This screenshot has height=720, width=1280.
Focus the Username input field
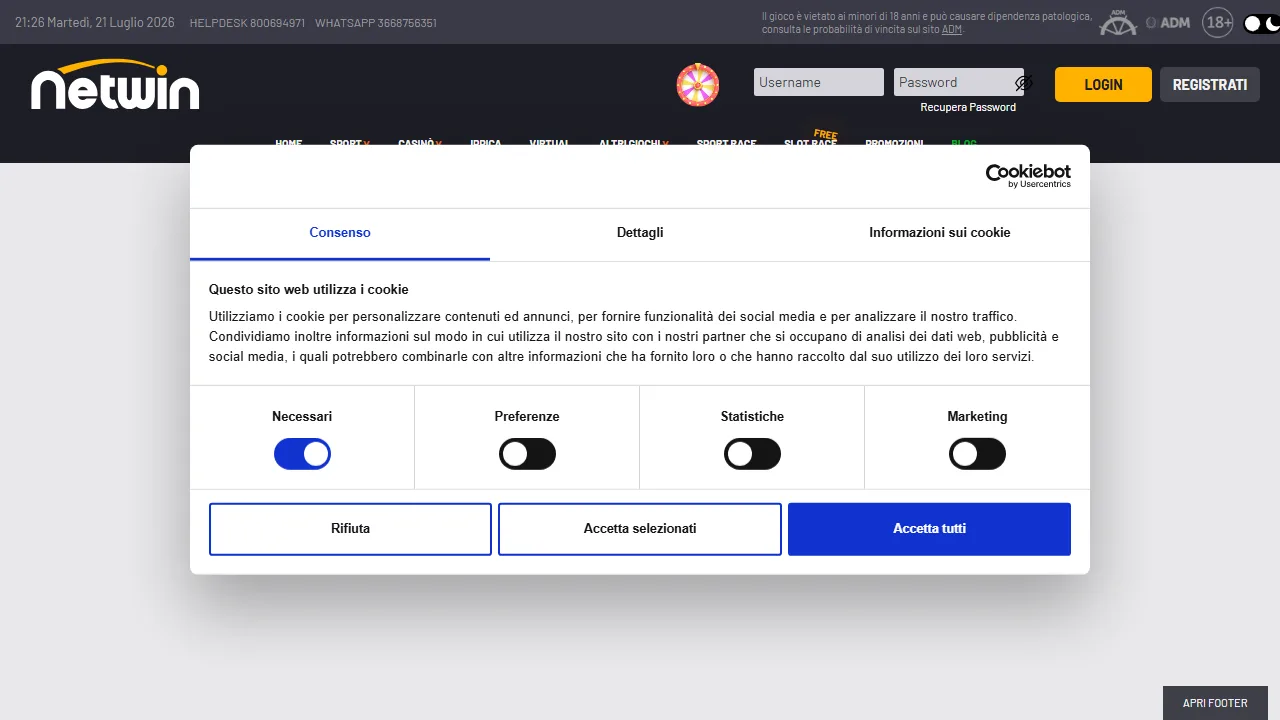(x=819, y=82)
